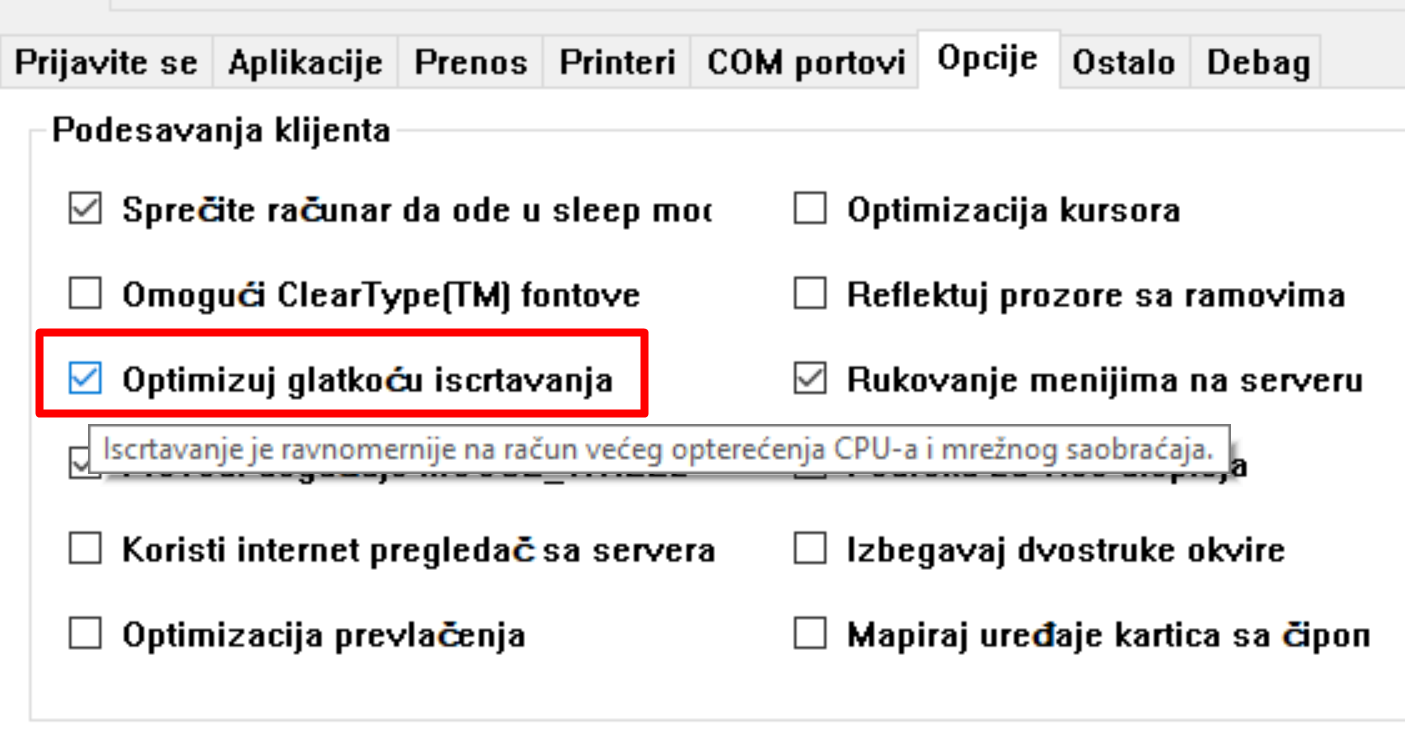Switch to the Aplikacije tab
The height and width of the screenshot is (746, 1405).
click(x=305, y=63)
